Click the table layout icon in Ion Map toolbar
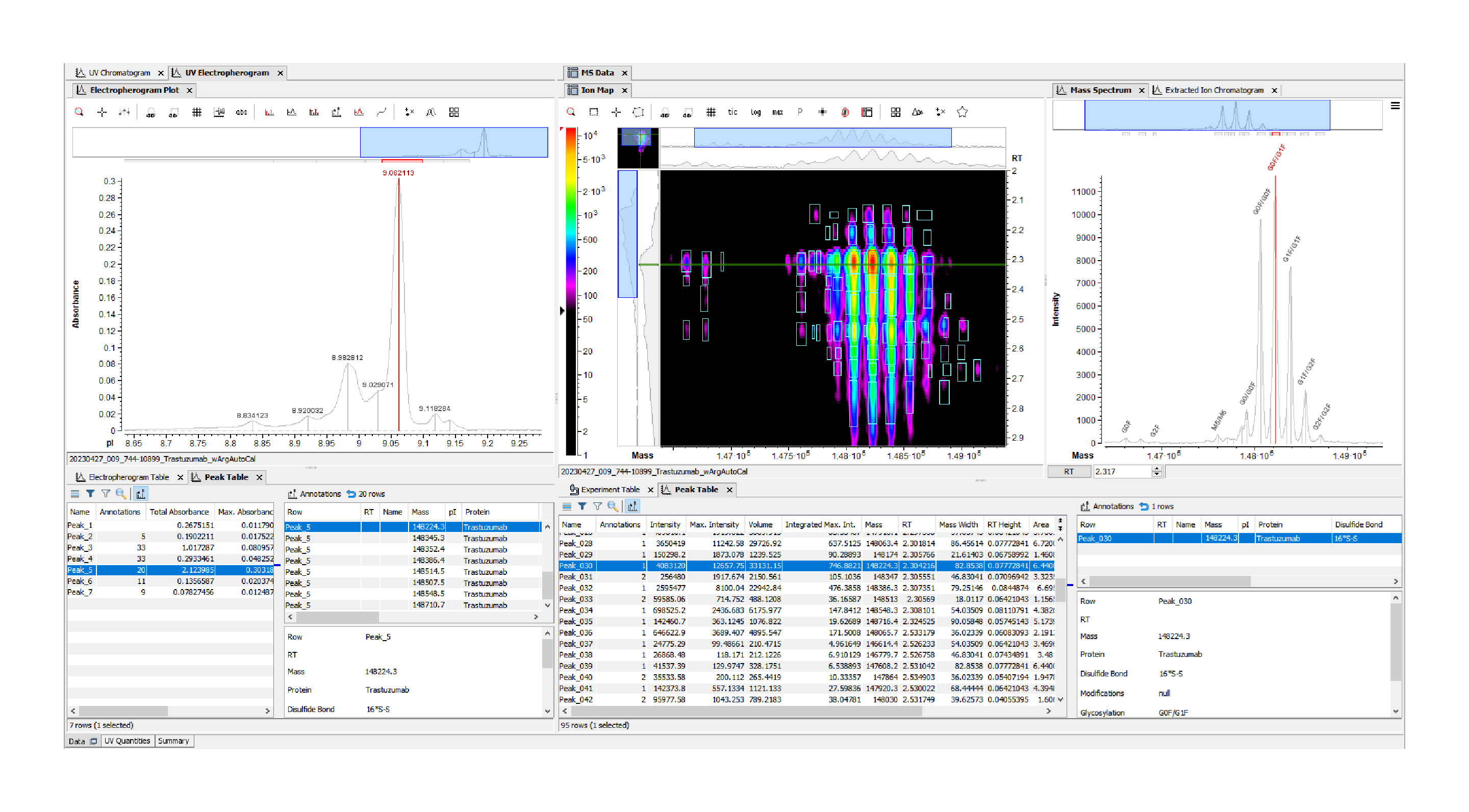 [867, 112]
